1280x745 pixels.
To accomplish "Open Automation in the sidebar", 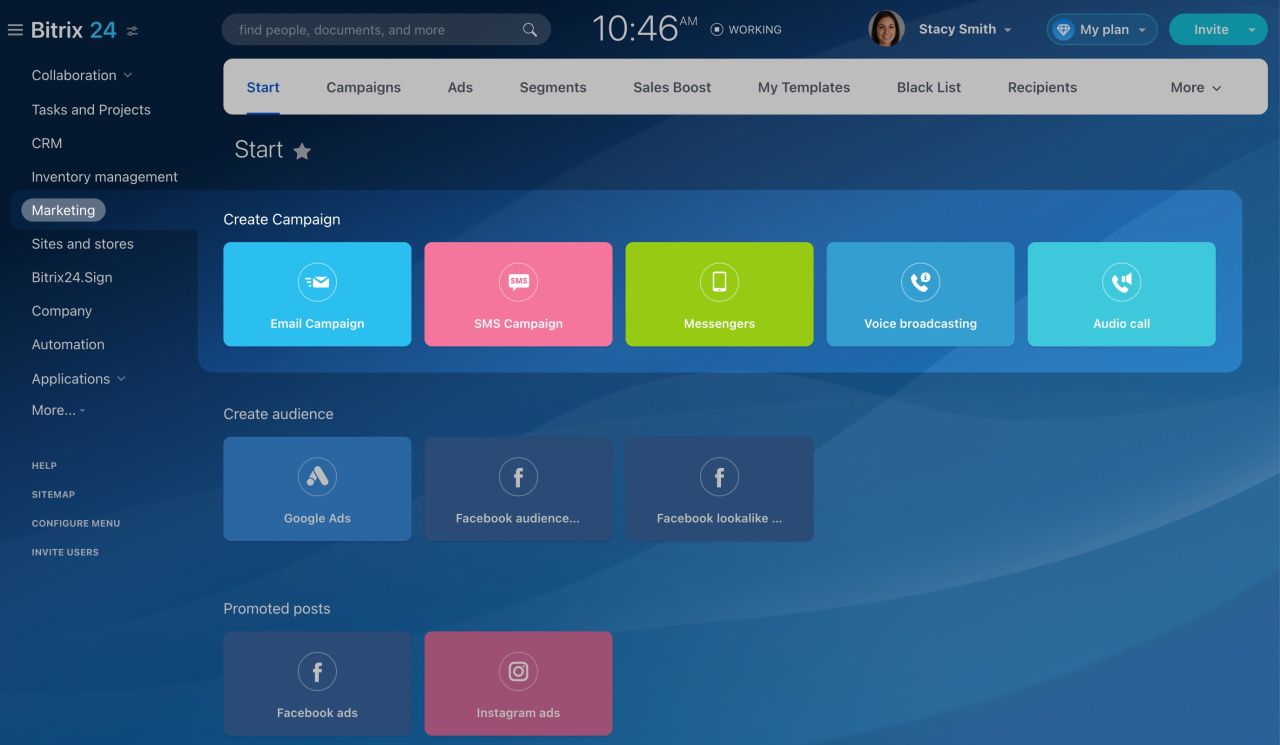I will click(68, 344).
